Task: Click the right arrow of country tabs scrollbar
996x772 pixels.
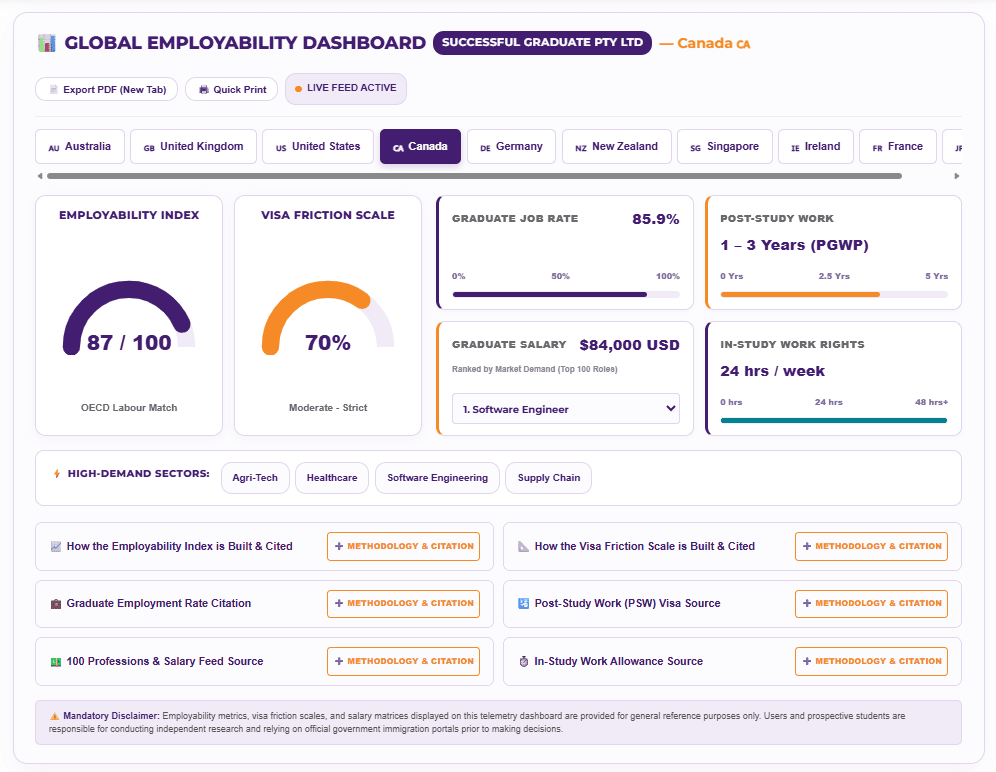Action: 957,176
